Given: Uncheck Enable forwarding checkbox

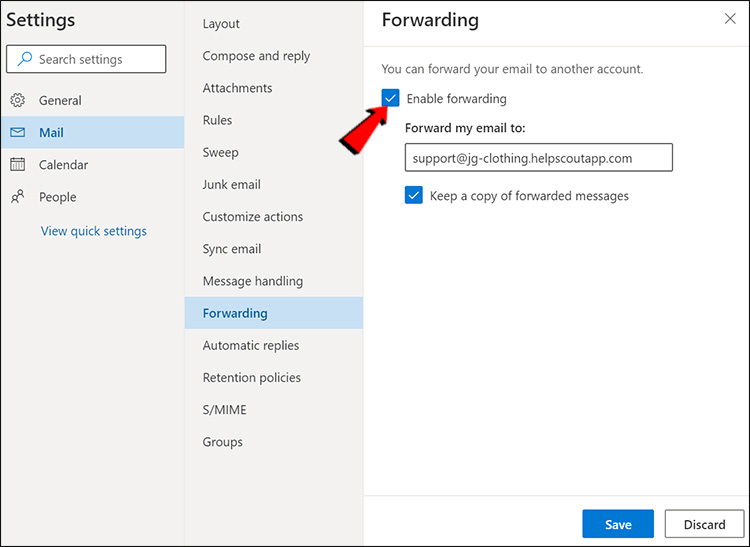Looking at the screenshot, I should 391,98.
